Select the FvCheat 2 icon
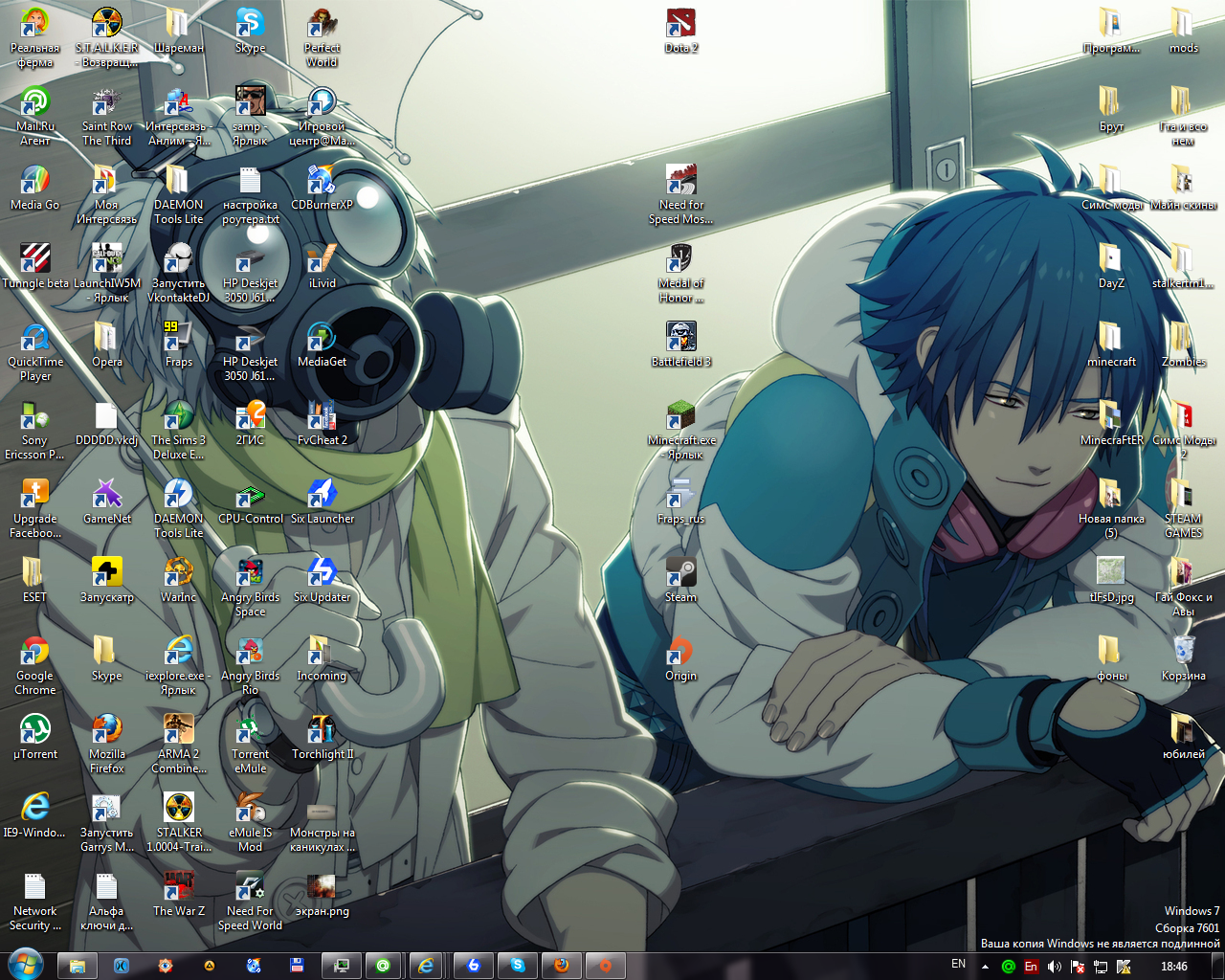The image size is (1225, 980). [x=322, y=422]
